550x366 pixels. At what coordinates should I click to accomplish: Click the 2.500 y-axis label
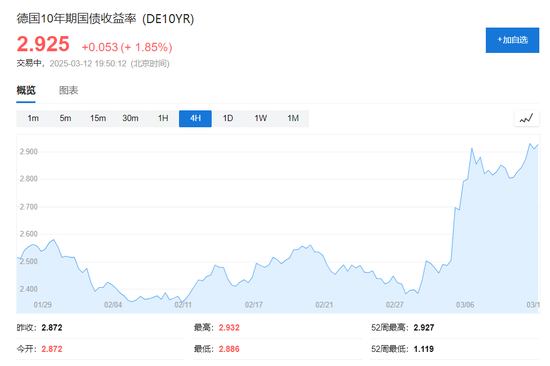pyautogui.click(x=28, y=261)
